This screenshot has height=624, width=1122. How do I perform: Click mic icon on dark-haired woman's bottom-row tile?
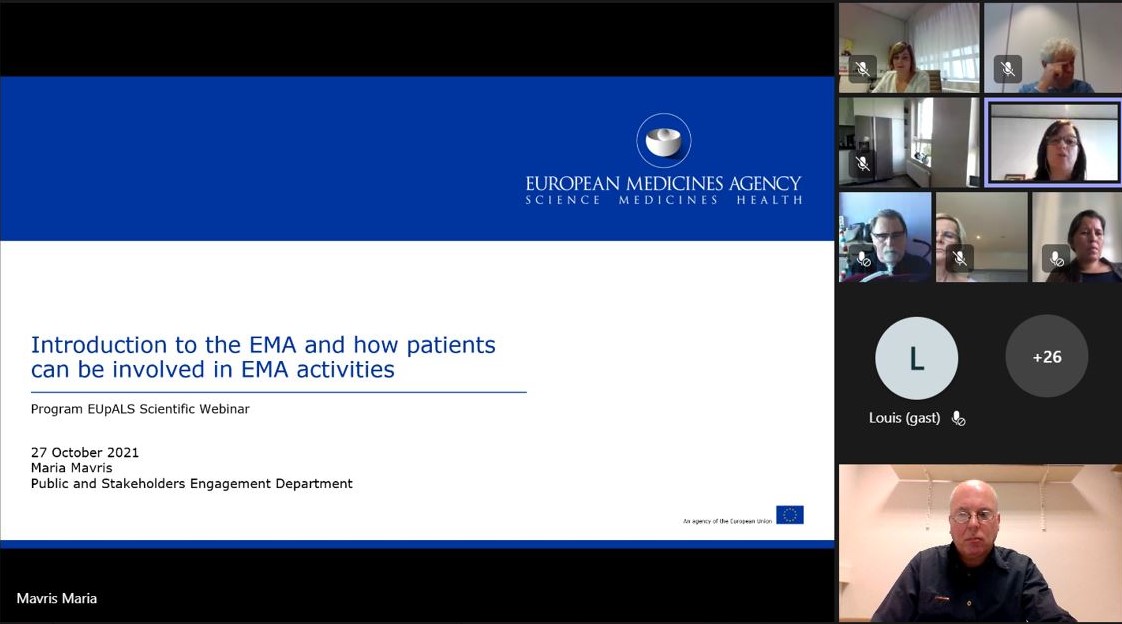[x=1055, y=258]
